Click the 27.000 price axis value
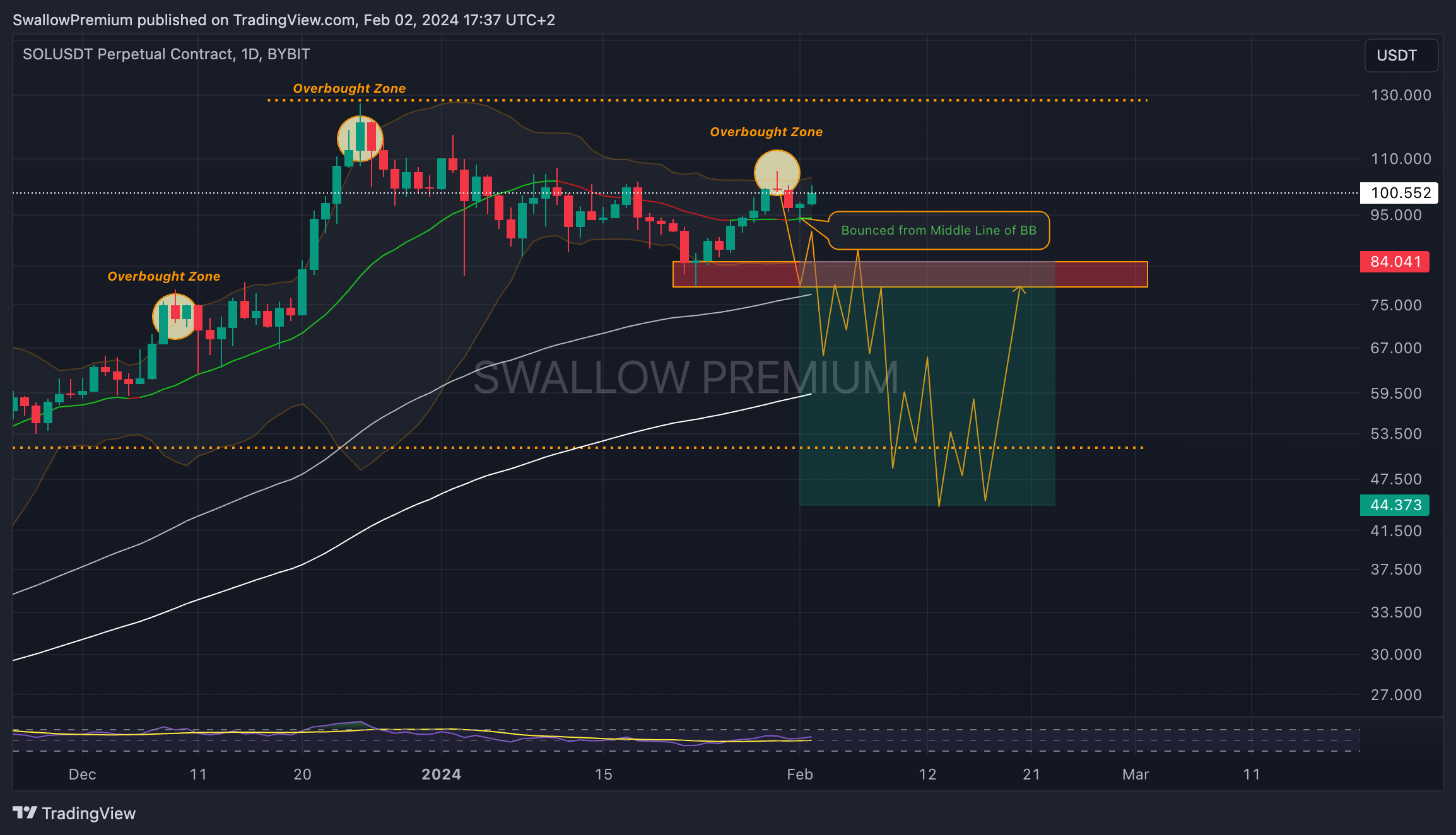 point(1396,695)
